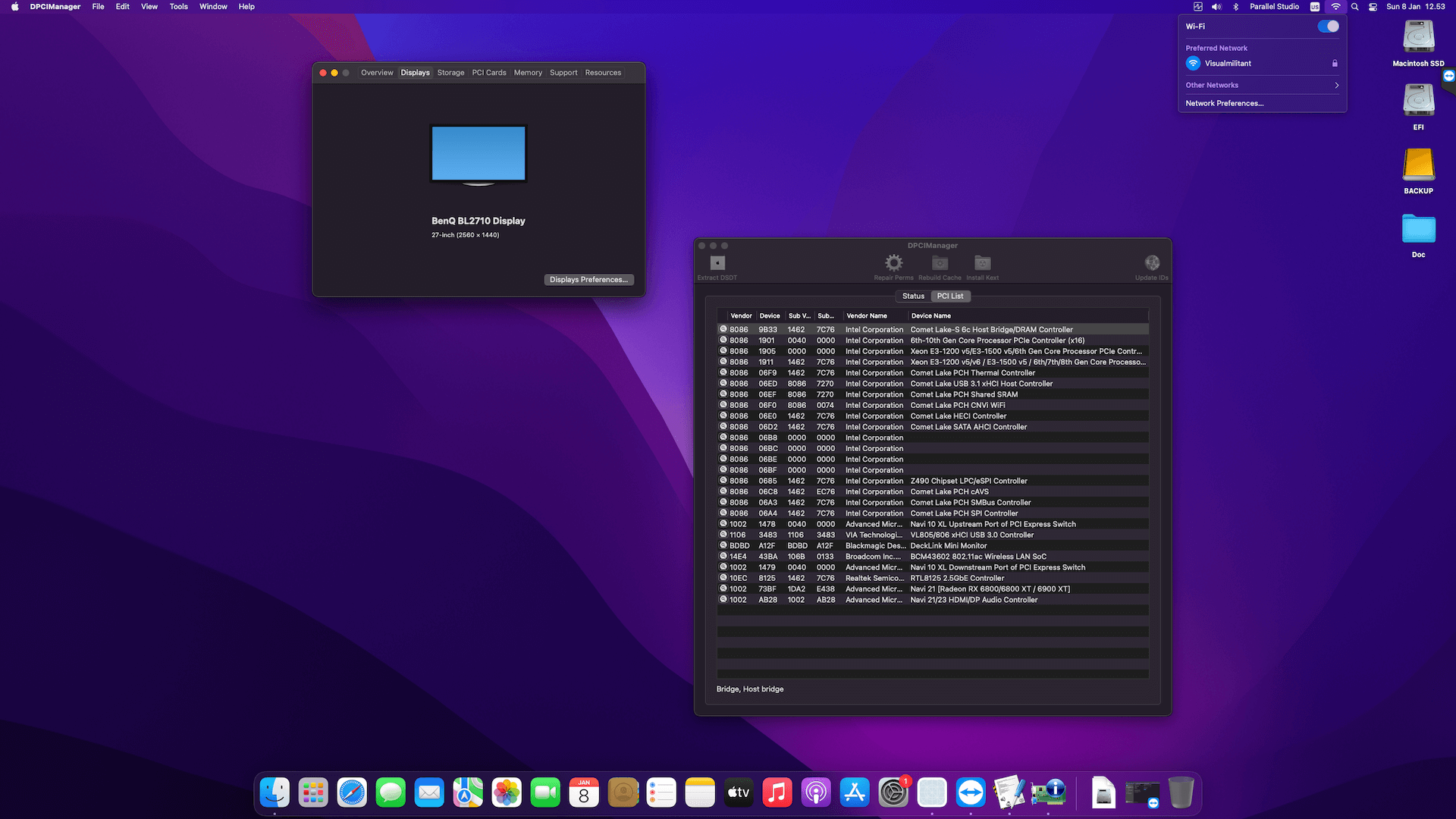
Task: Open Network Preferences link
Action: click(1224, 104)
